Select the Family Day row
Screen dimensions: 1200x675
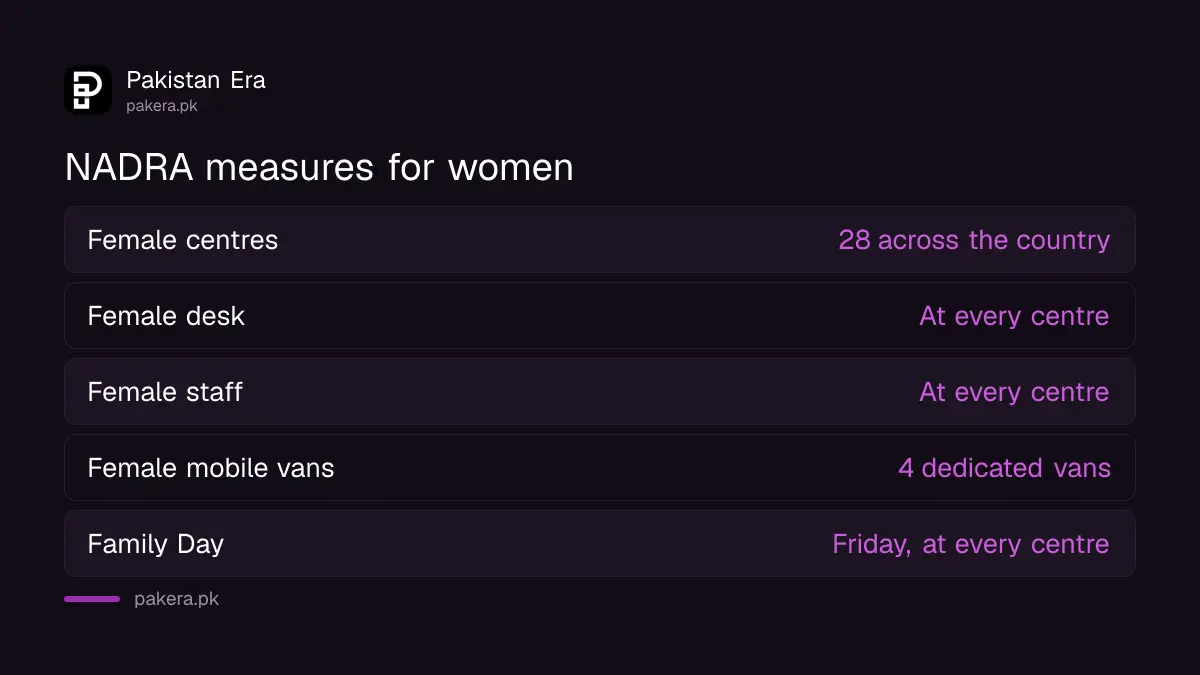[x=600, y=544]
